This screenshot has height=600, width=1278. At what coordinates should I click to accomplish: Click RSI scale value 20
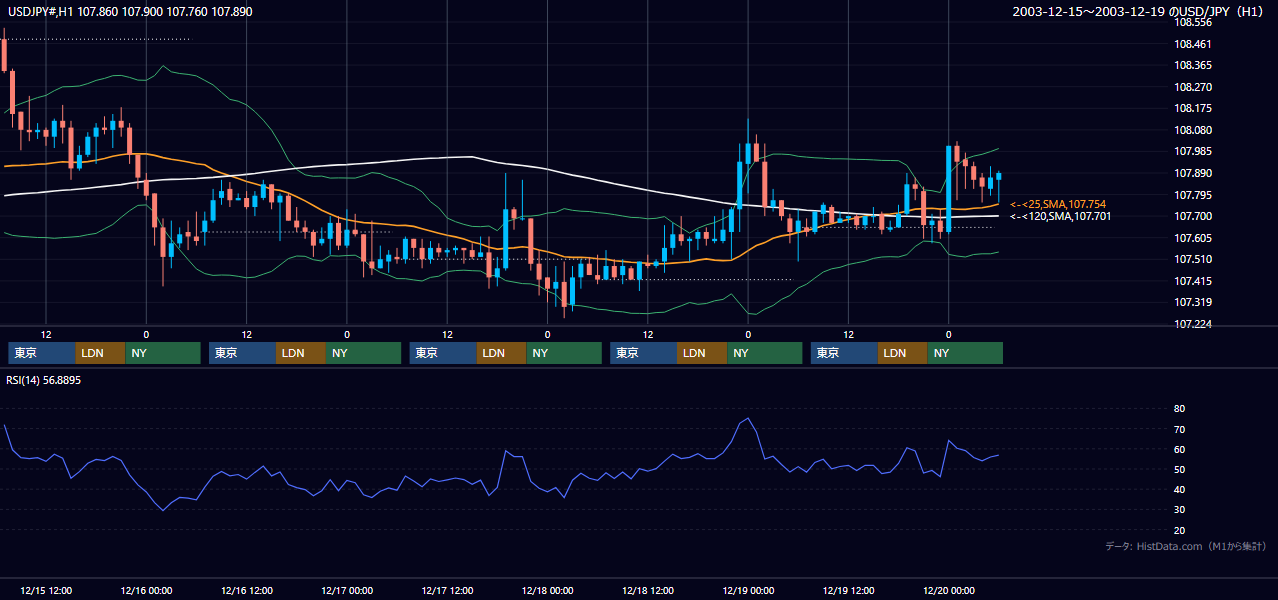click(1180, 530)
